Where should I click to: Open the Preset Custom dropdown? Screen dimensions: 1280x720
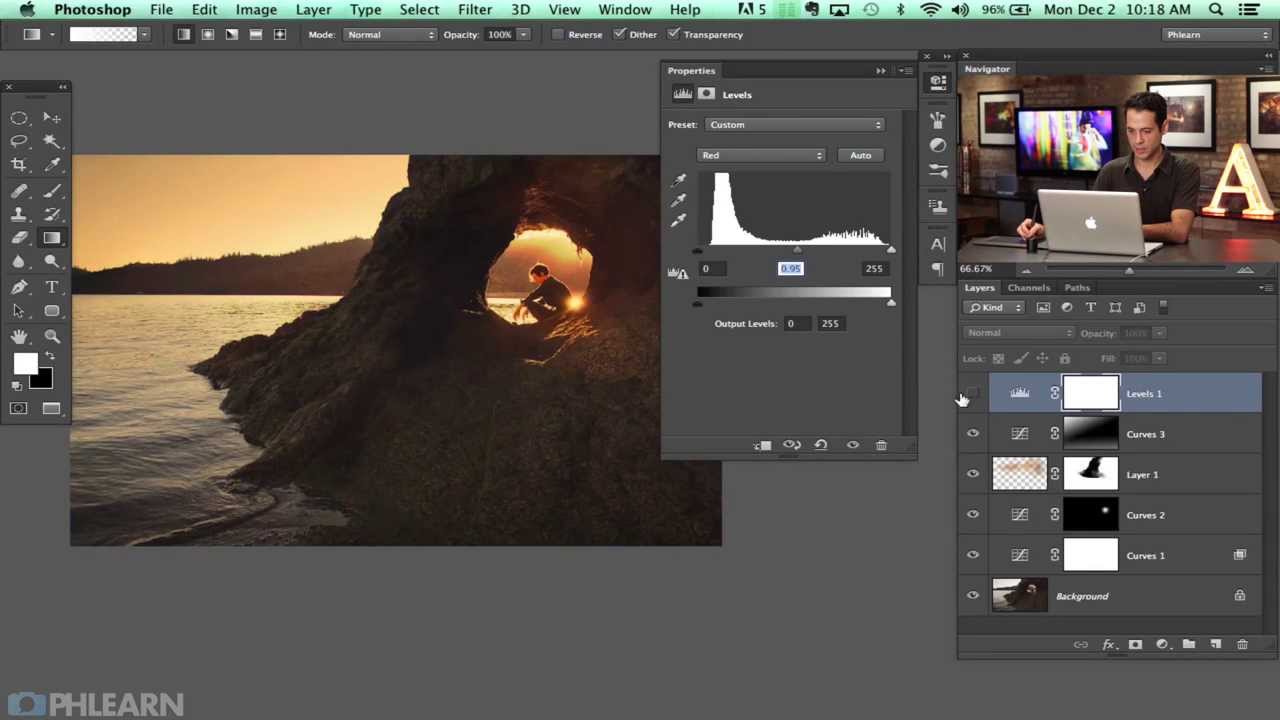(795, 125)
